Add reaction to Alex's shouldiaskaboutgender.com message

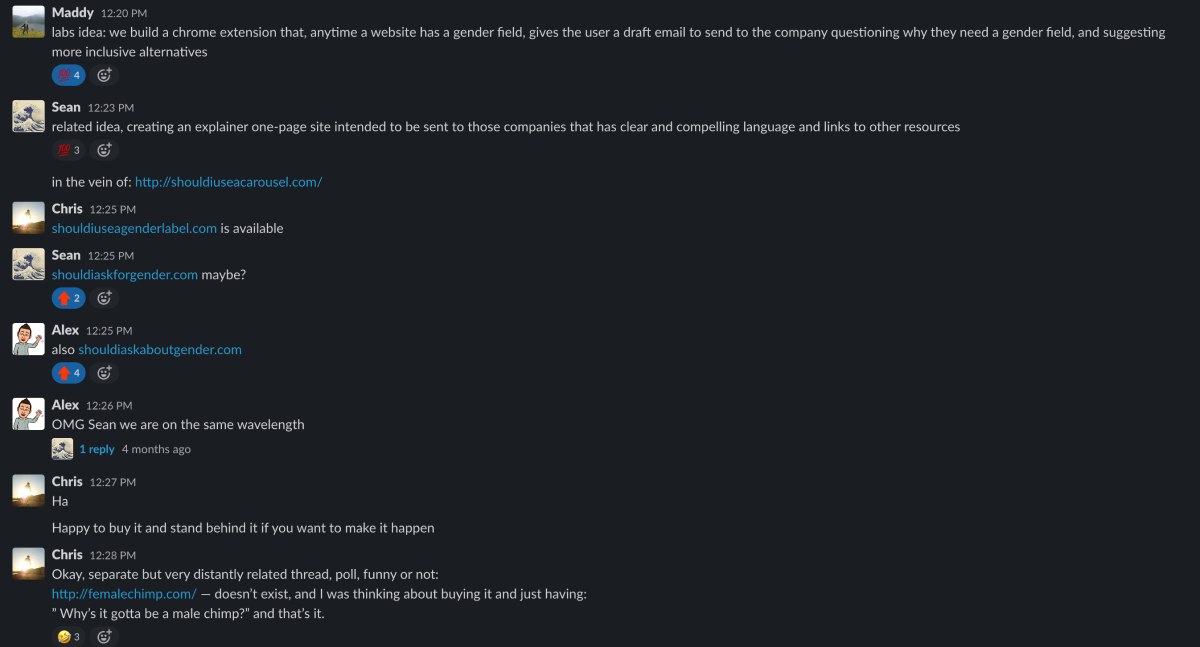click(104, 373)
